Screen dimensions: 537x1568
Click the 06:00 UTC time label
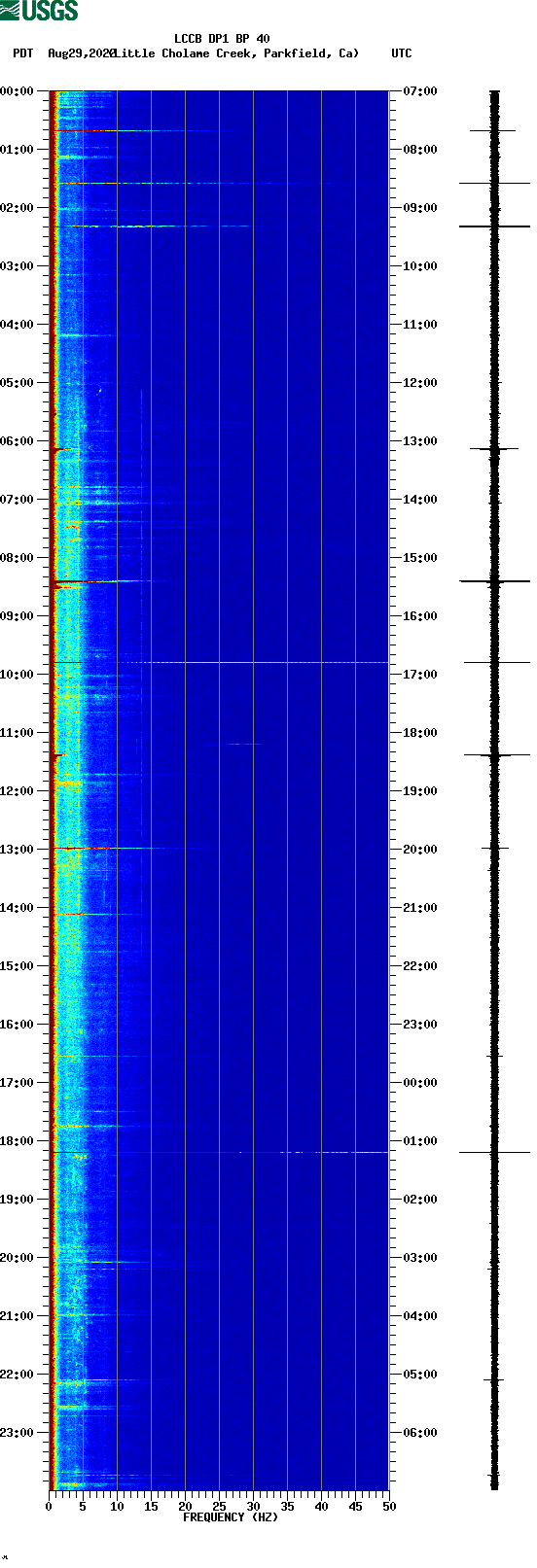(420, 1433)
